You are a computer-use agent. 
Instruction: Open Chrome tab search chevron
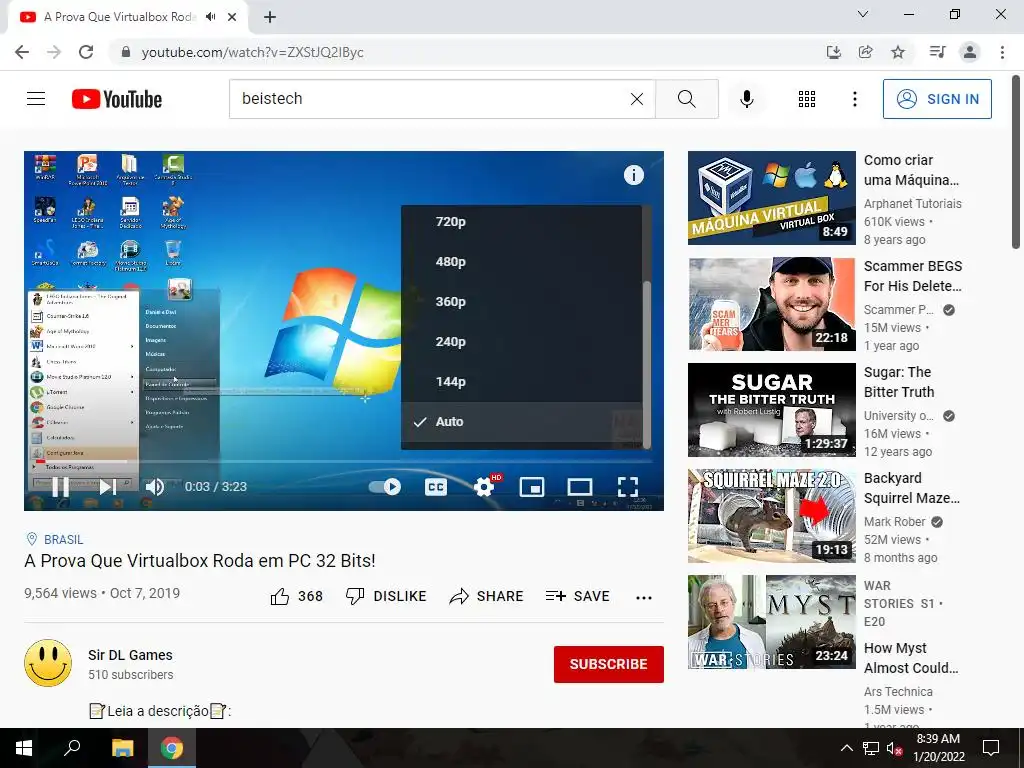(x=863, y=14)
